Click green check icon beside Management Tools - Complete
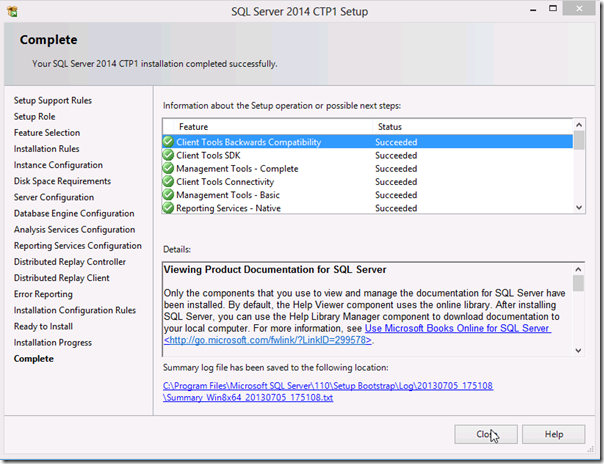The height and width of the screenshot is (464, 604). click(168, 168)
